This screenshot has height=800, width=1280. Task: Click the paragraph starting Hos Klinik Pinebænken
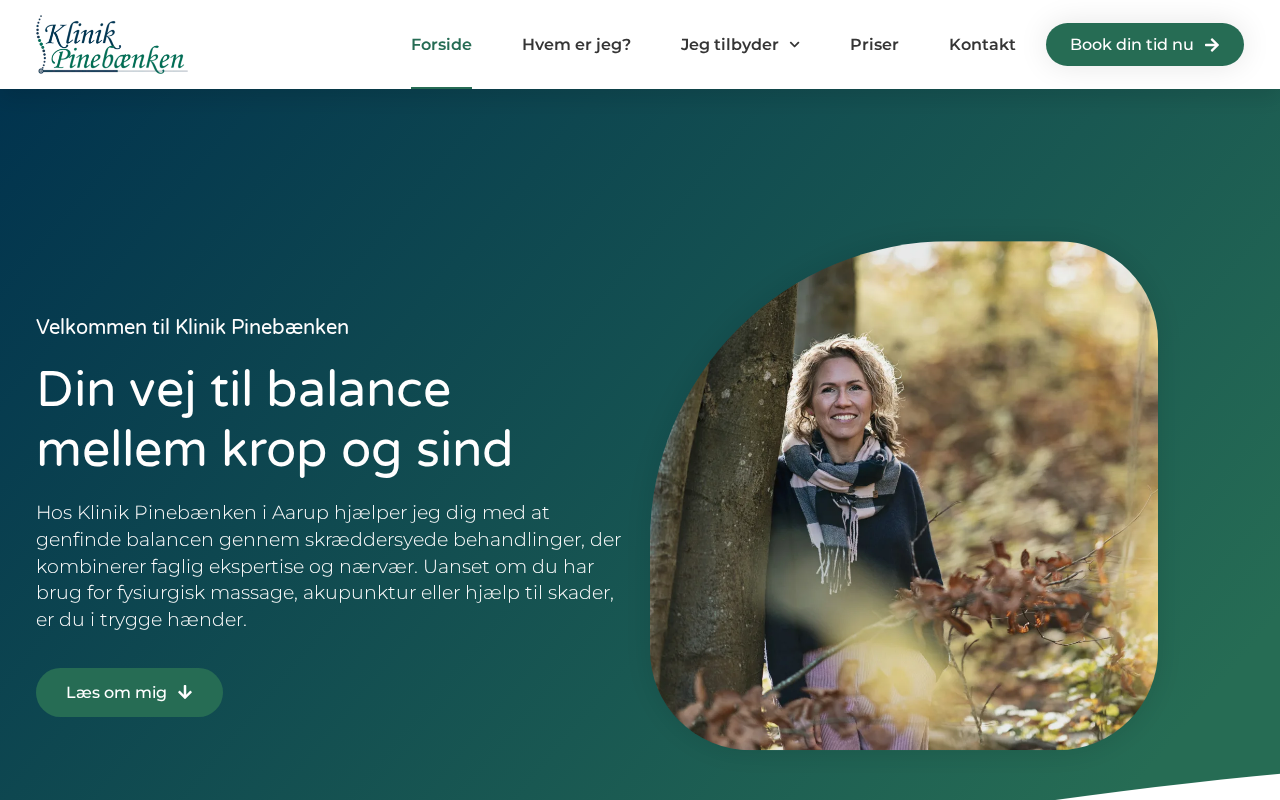[x=329, y=566]
